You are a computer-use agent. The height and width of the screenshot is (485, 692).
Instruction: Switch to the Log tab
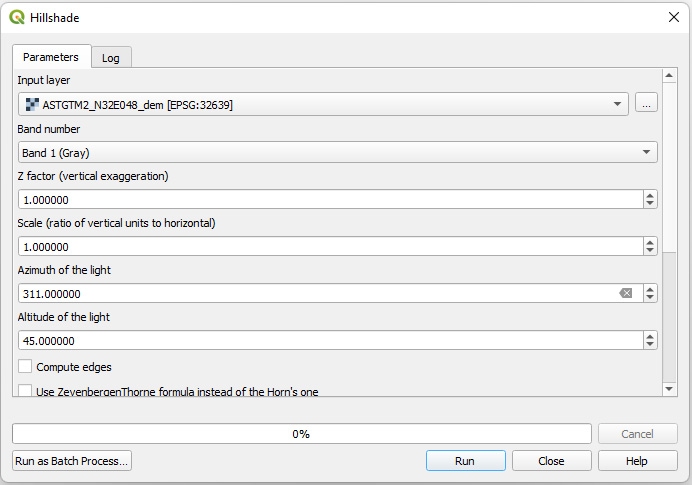click(111, 58)
